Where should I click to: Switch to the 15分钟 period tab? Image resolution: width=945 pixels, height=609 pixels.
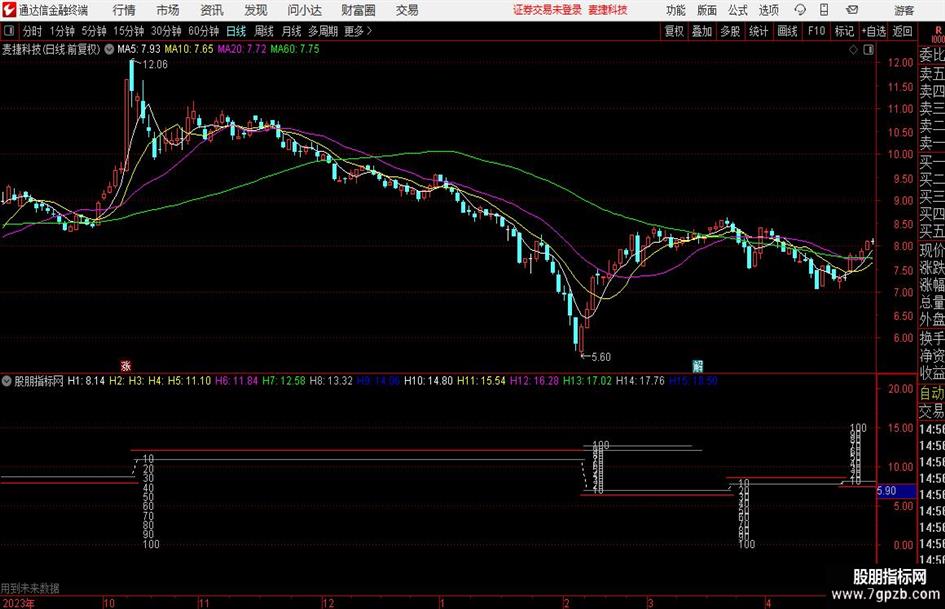click(x=129, y=31)
